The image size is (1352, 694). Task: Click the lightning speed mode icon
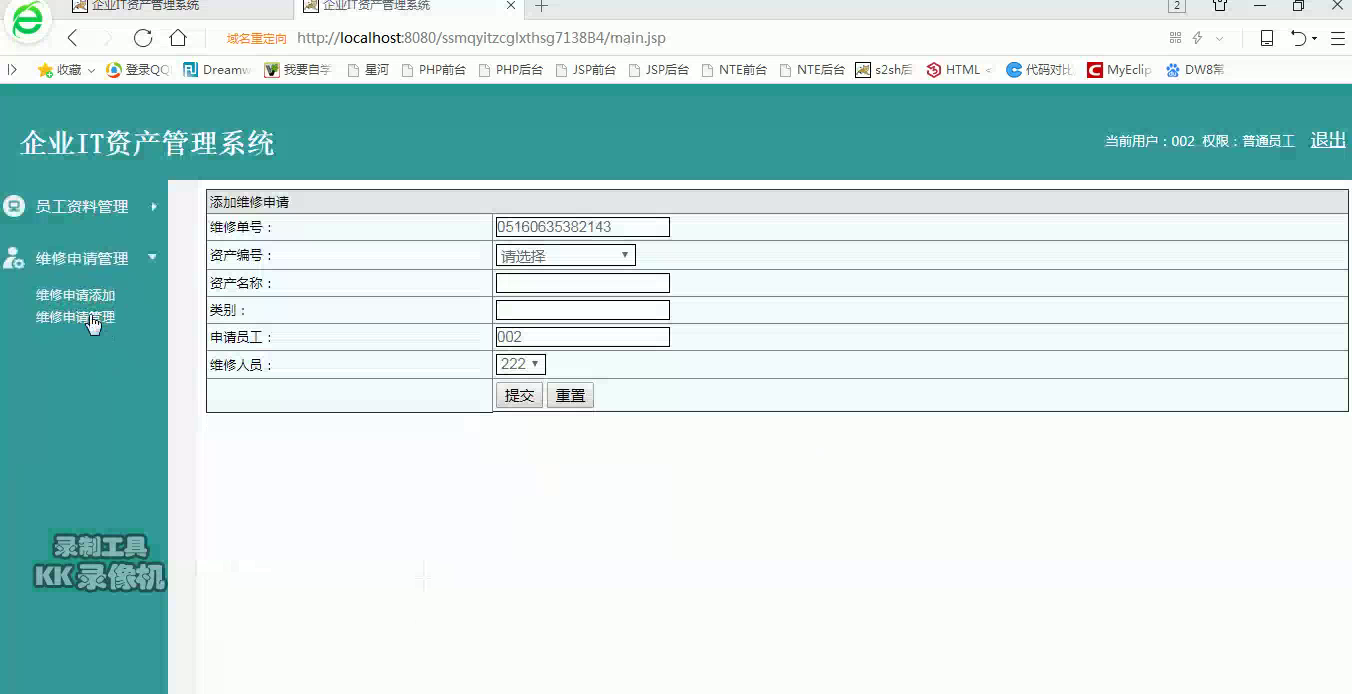(x=1197, y=38)
